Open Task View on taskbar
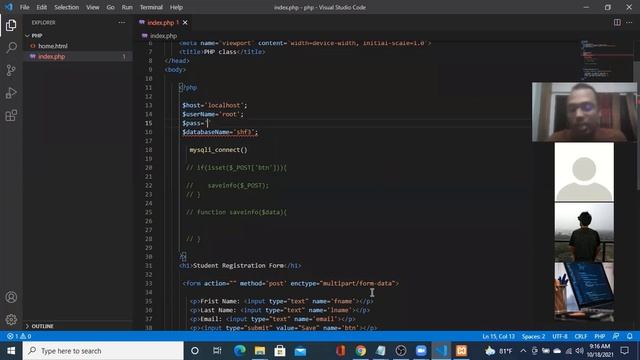The image size is (640, 360). coord(217,351)
